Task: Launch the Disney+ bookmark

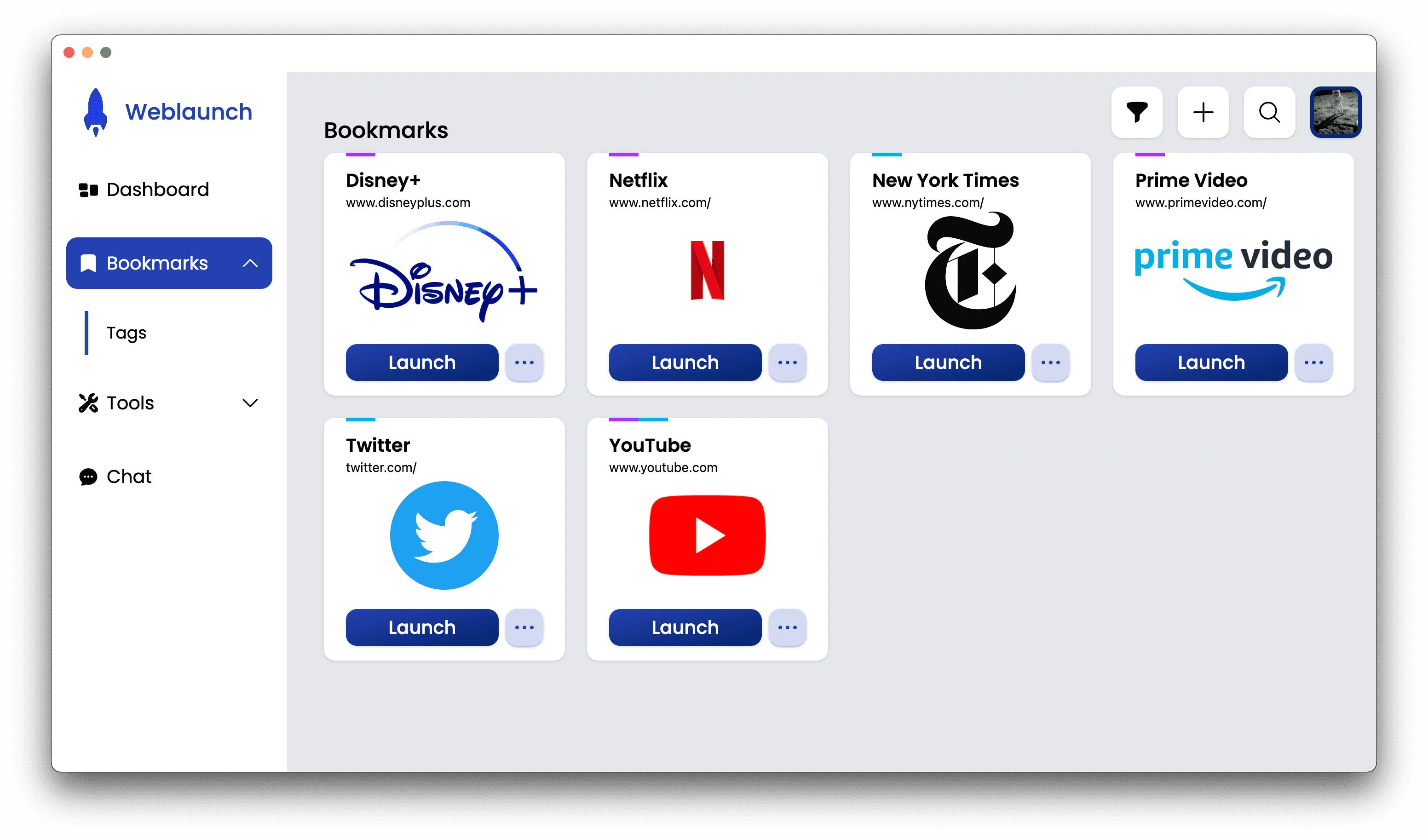Action: pyautogui.click(x=421, y=363)
